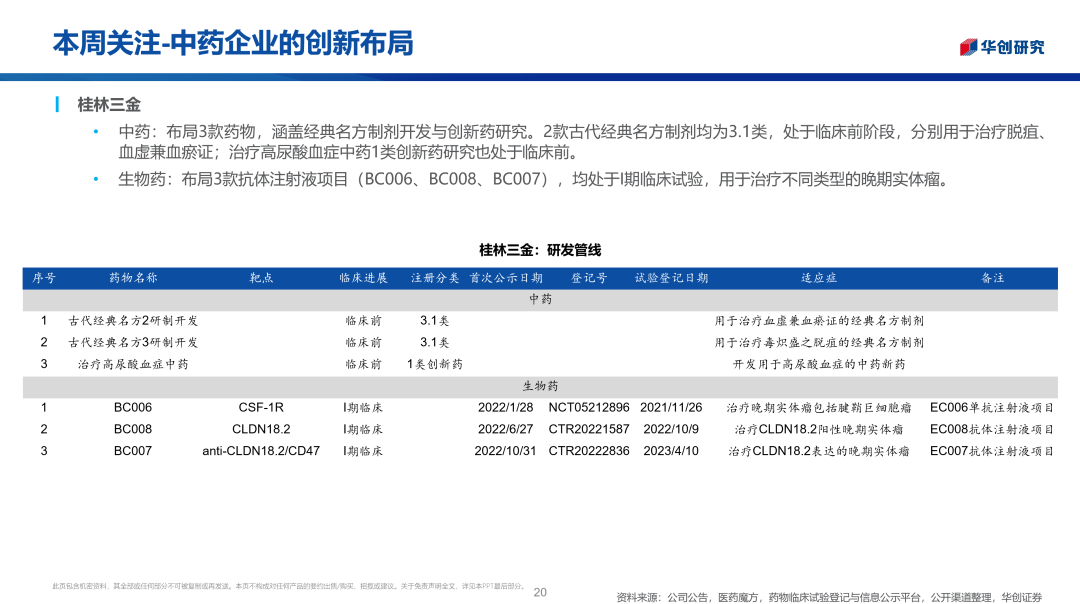Image resolution: width=1080 pixels, height=604 pixels.
Task: Click 治疗CLDN18.2阳性晚期实体瘤 cell
Action: click(x=819, y=429)
